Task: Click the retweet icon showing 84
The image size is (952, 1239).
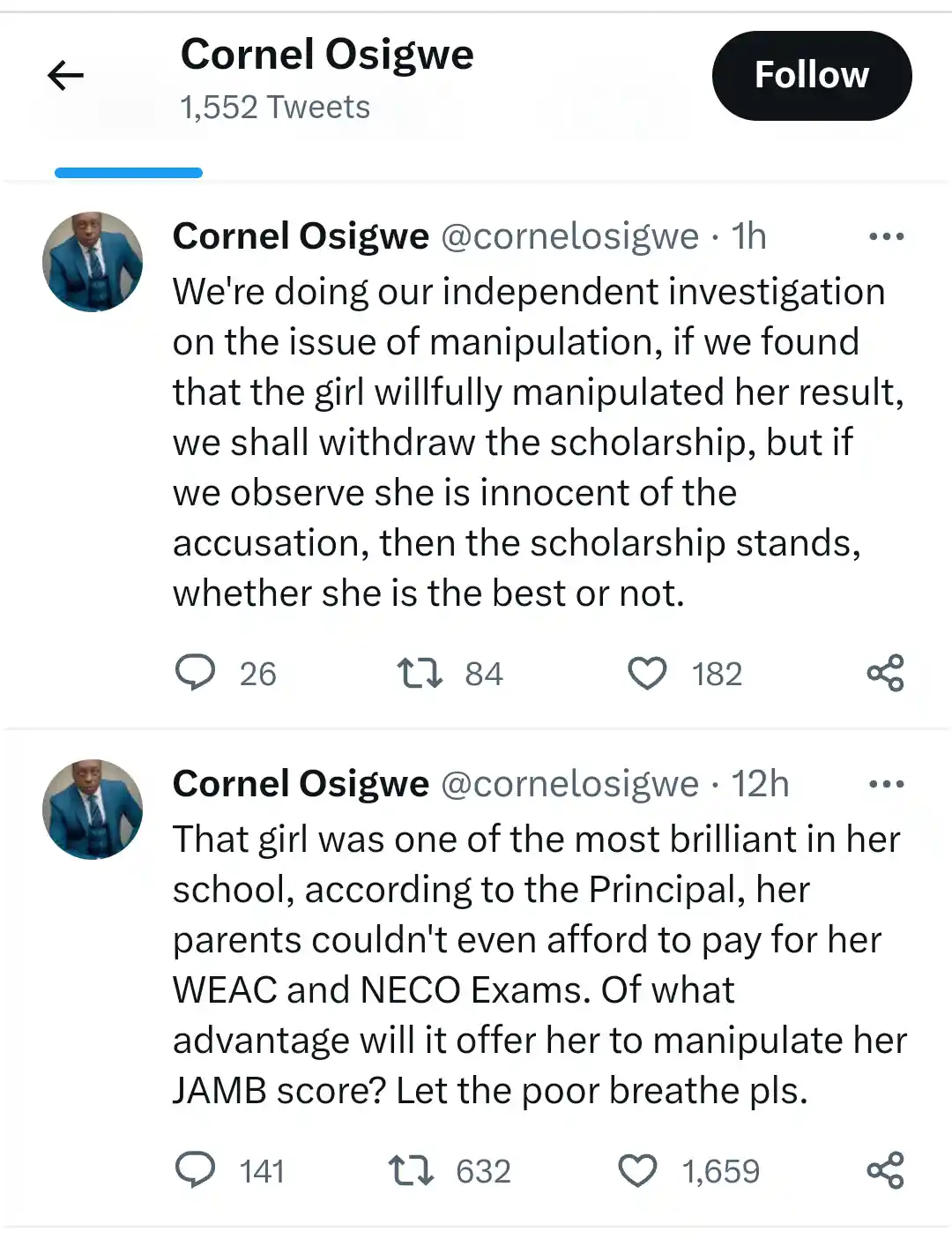Action: pyautogui.click(x=421, y=673)
